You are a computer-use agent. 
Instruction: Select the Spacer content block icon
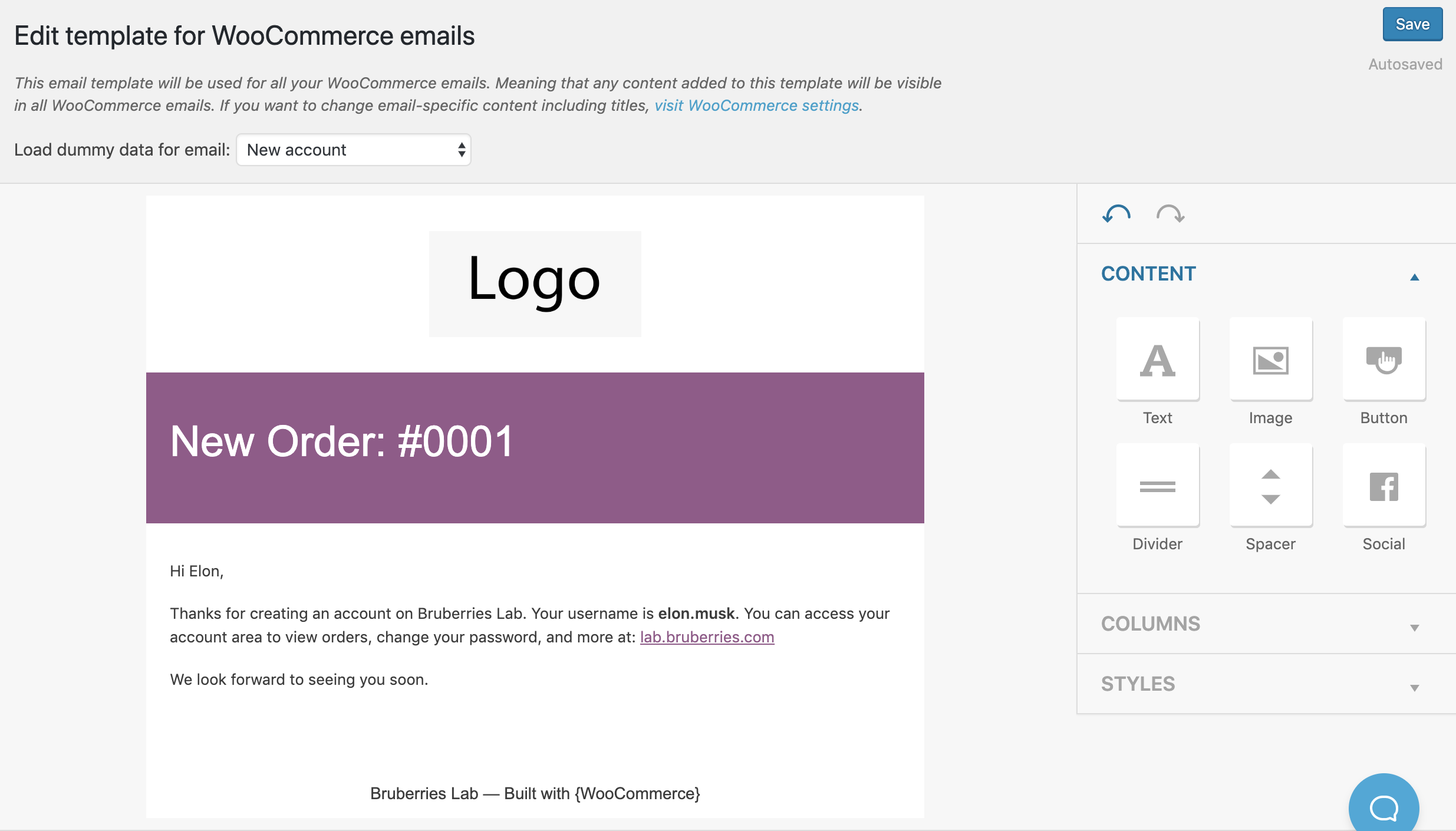tap(1270, 485)
